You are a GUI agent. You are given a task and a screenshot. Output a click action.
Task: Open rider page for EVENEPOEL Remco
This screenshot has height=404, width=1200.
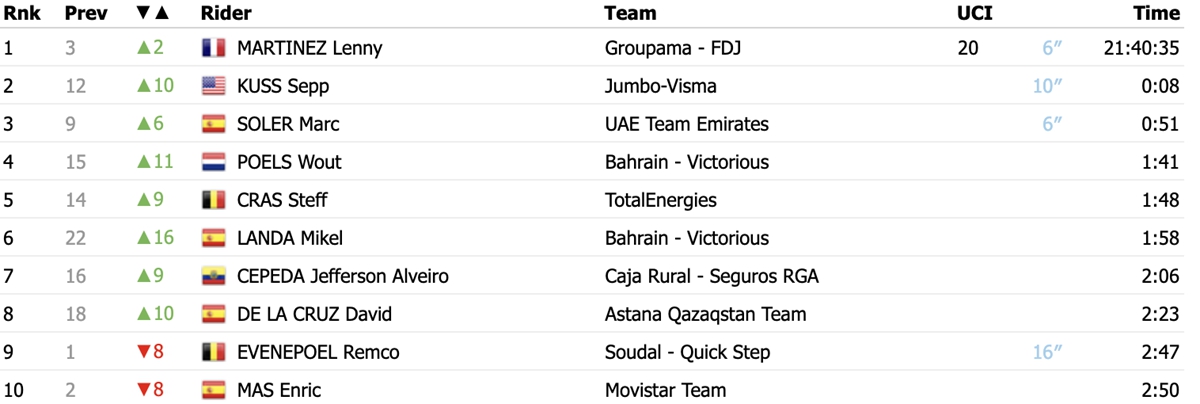point(318,352)
